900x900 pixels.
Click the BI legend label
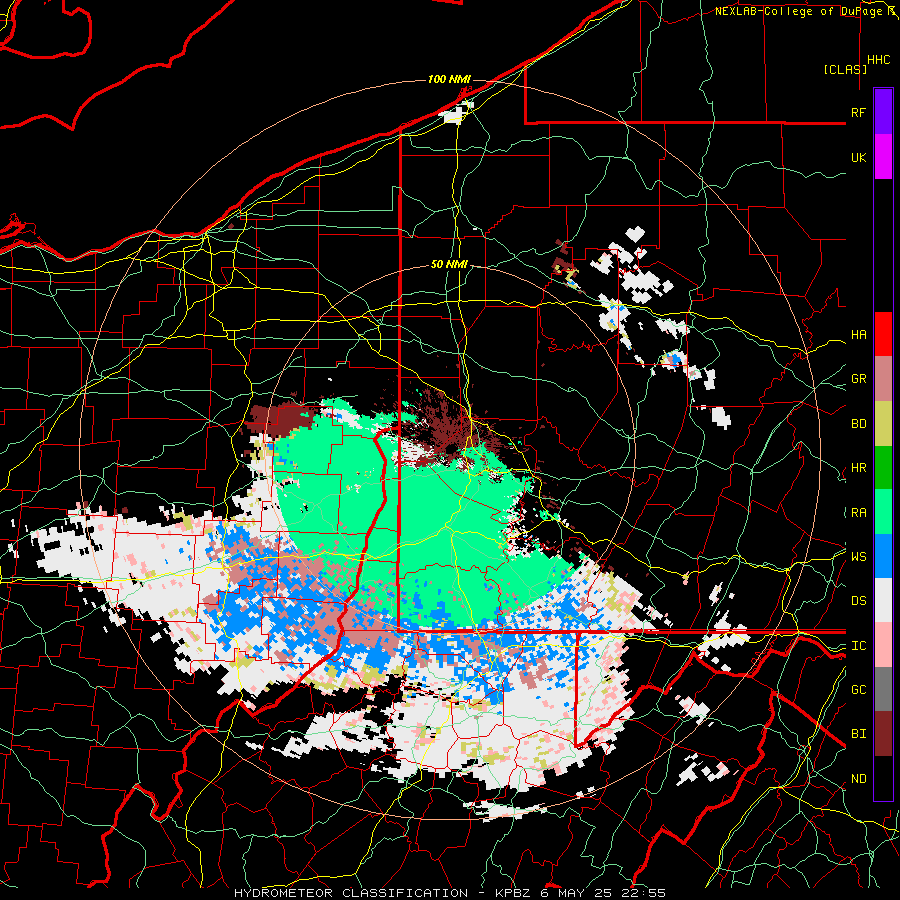tap(858, 734)
